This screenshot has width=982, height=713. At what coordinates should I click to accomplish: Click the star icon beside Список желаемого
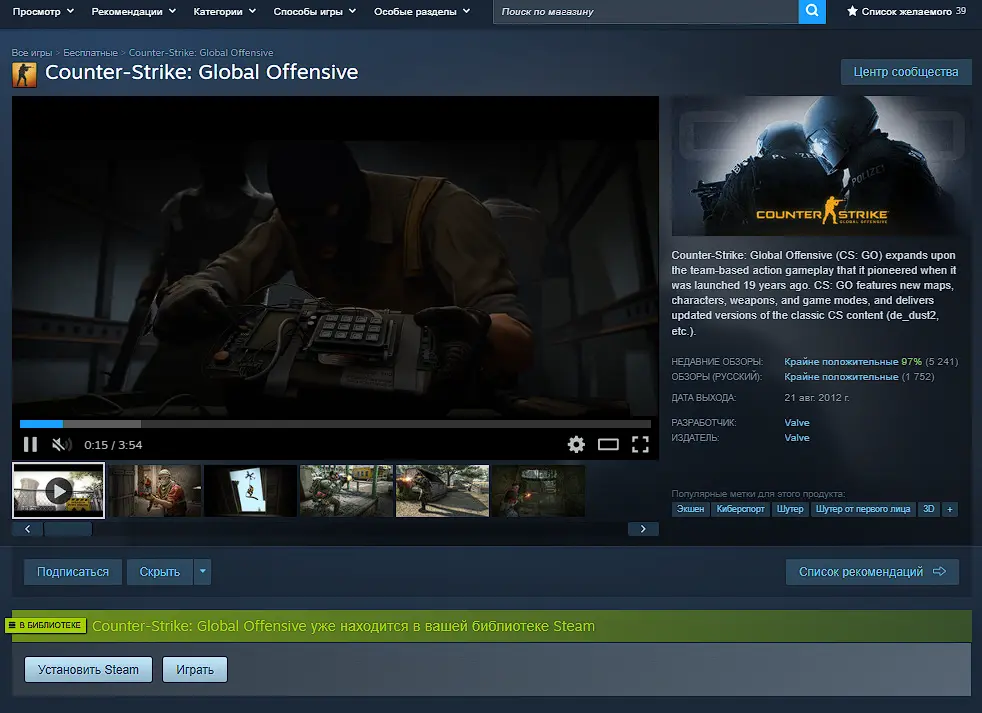[x=850, y=12]
